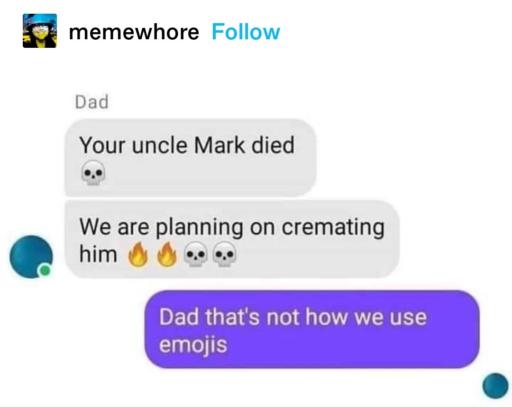The image size is (512, 407).
Task: Click the word 'emojis' in the purple reply
Action: pyautogui.click(x=193, y=345)
